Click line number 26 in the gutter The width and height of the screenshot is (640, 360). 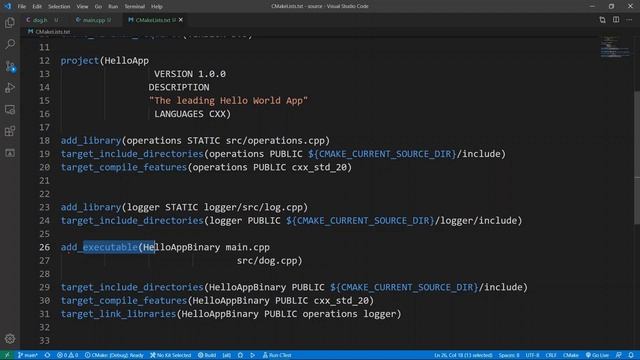[x=44, y=247]
